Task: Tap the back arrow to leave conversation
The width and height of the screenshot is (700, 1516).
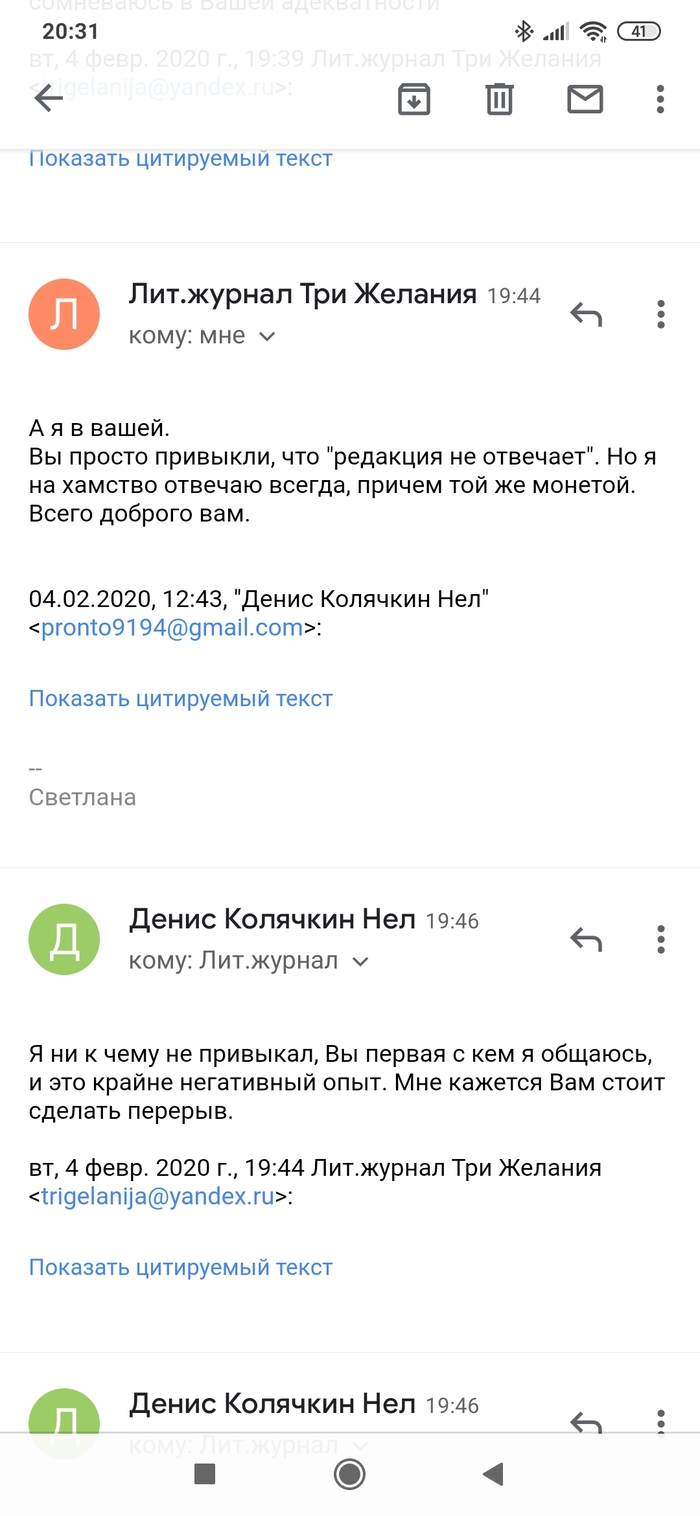Action: [x=48, y=99]
